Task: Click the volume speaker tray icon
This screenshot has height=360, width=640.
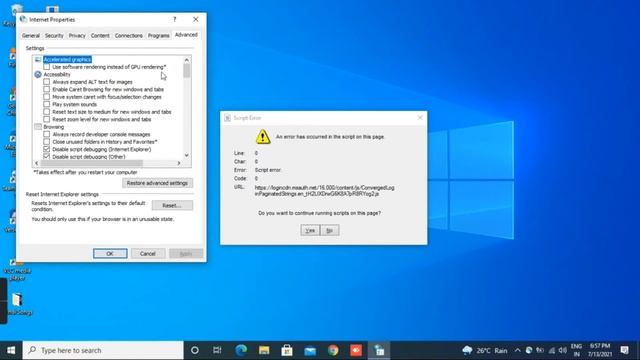Action: [563, 350]
